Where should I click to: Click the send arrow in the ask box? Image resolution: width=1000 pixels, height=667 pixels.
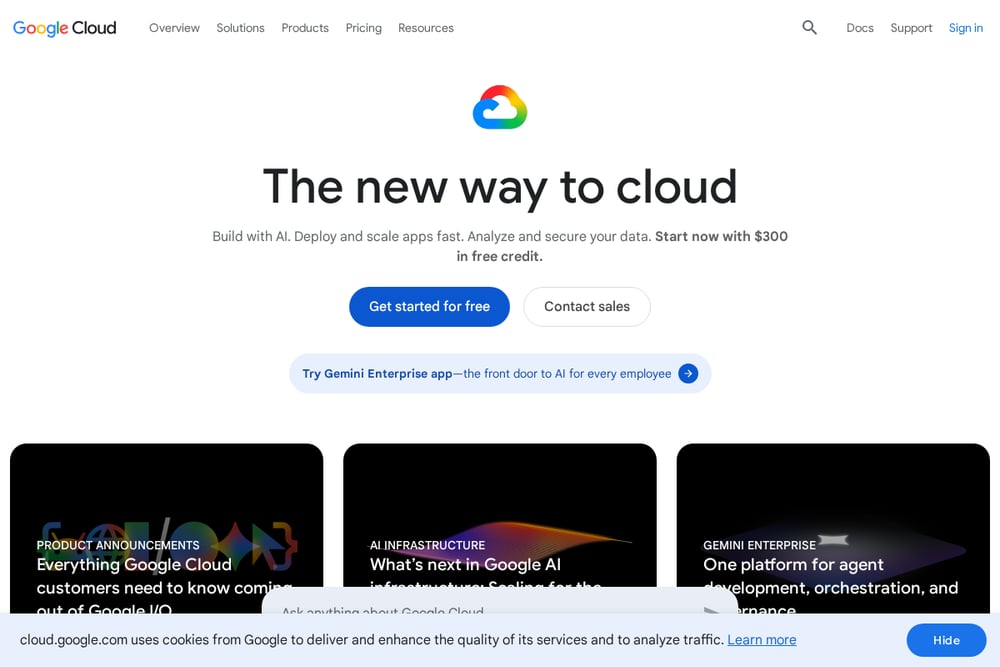712,610
